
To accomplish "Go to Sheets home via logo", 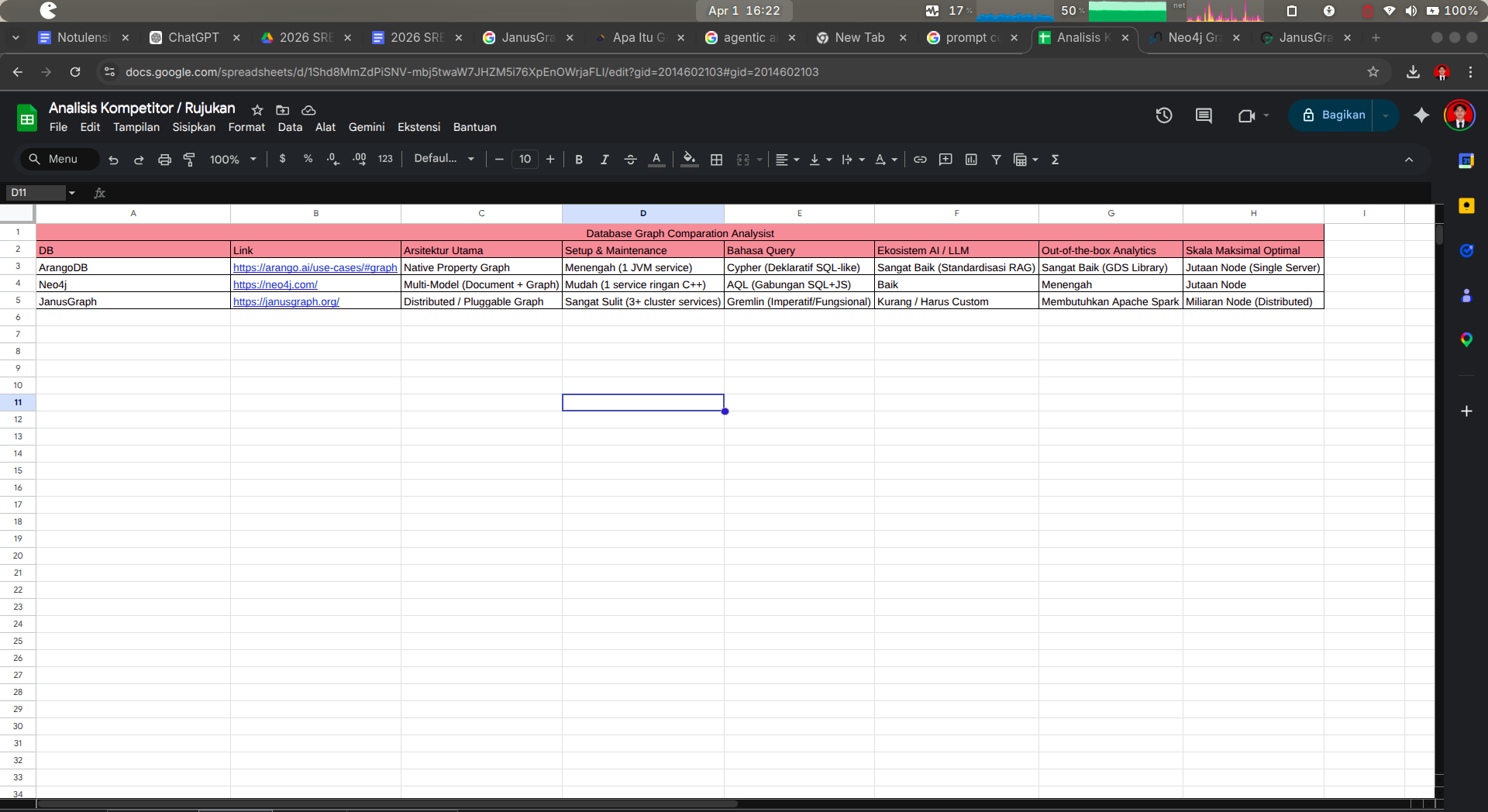I will (27, 119).
